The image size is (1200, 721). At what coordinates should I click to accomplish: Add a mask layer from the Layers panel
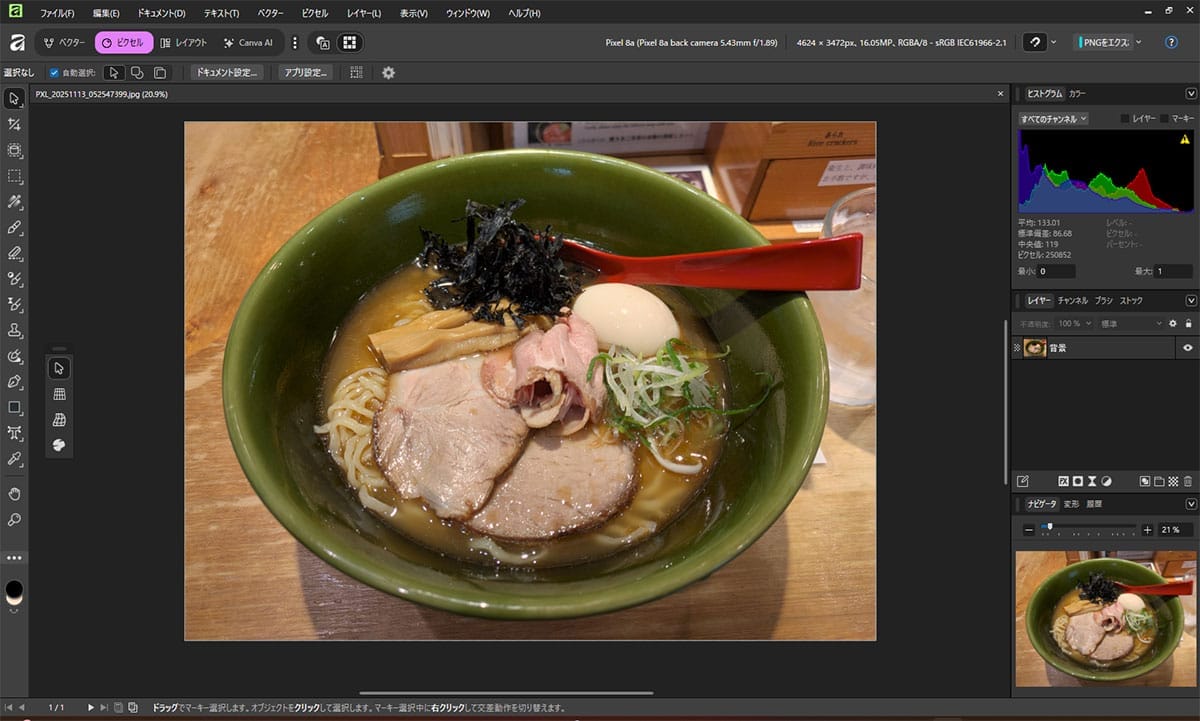click(1077, 483)
